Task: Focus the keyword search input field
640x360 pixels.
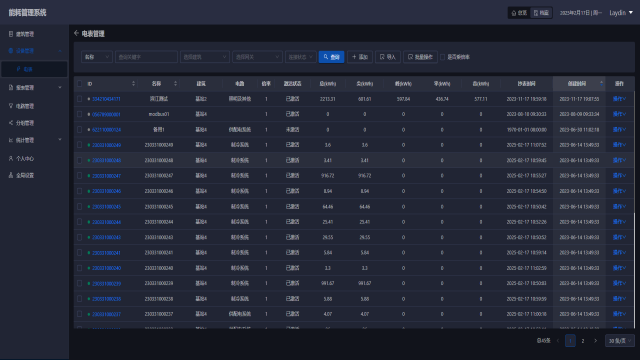Action: (x=146, y=57)
